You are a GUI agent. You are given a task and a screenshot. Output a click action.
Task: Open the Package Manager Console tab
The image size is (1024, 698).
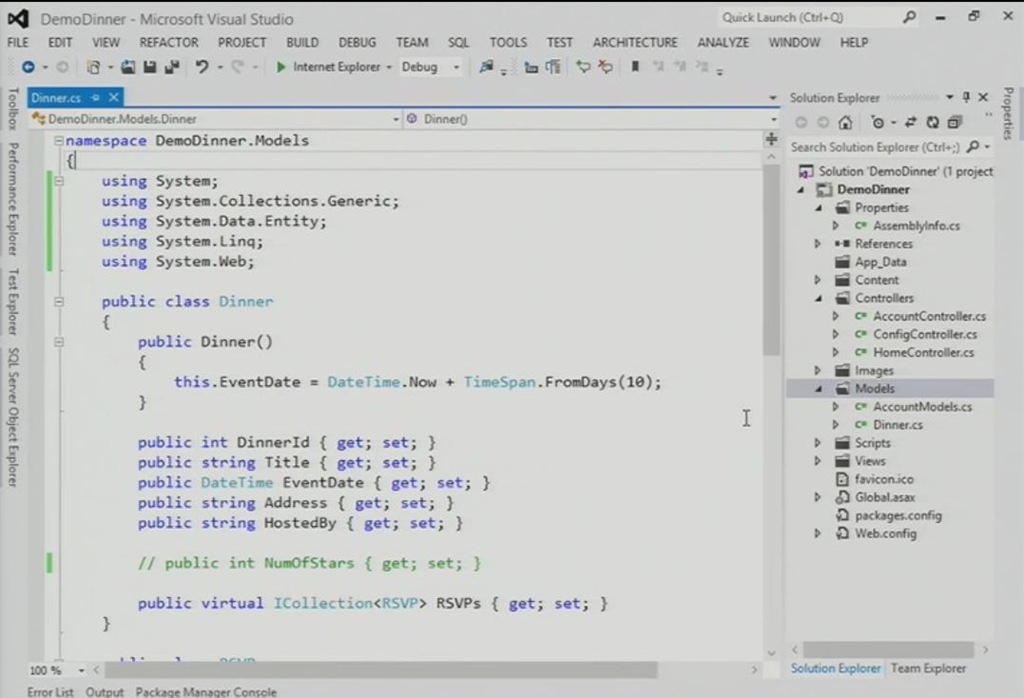[x=206, y=691]
